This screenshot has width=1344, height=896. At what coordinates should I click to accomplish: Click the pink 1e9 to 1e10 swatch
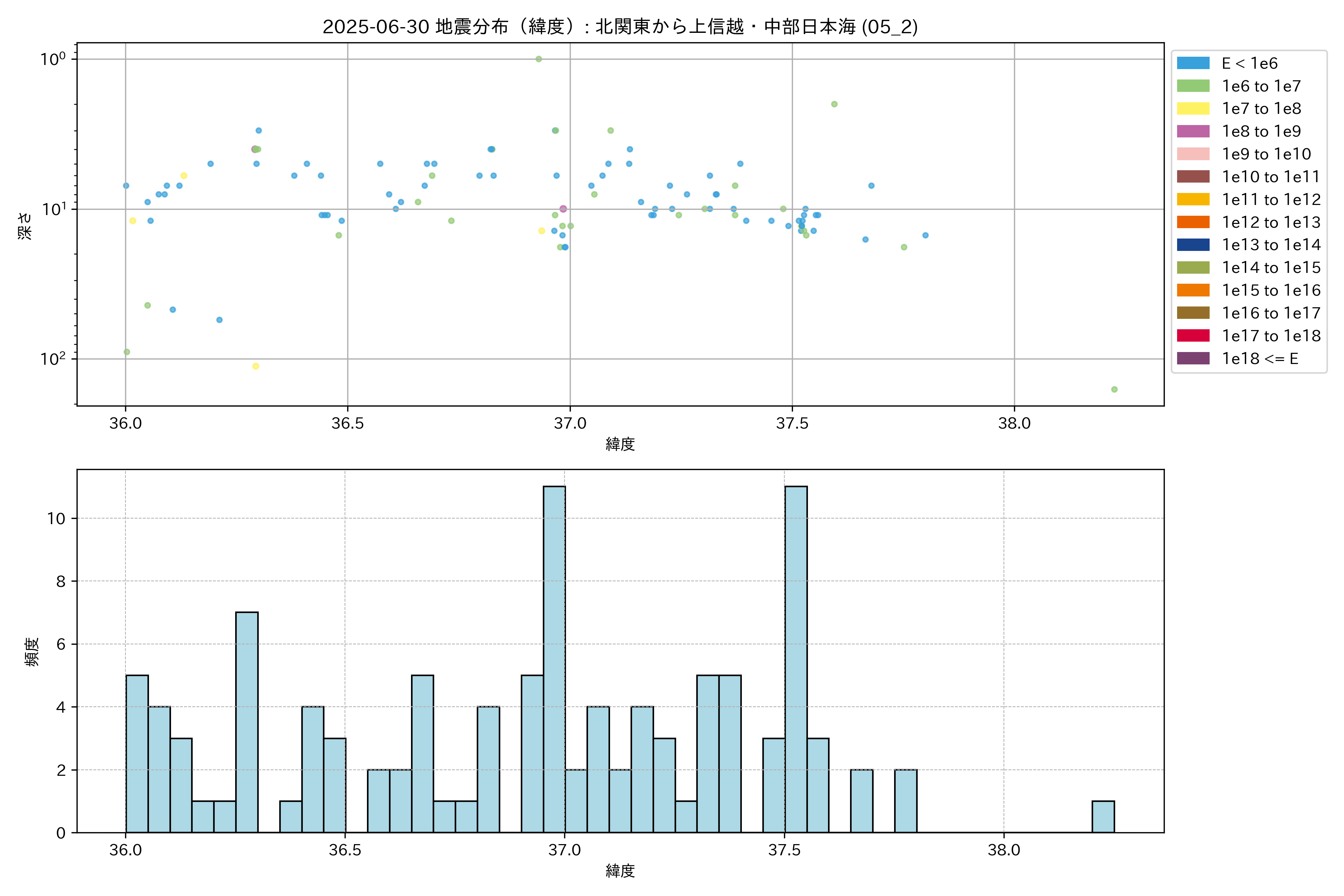click(1192, 154)
